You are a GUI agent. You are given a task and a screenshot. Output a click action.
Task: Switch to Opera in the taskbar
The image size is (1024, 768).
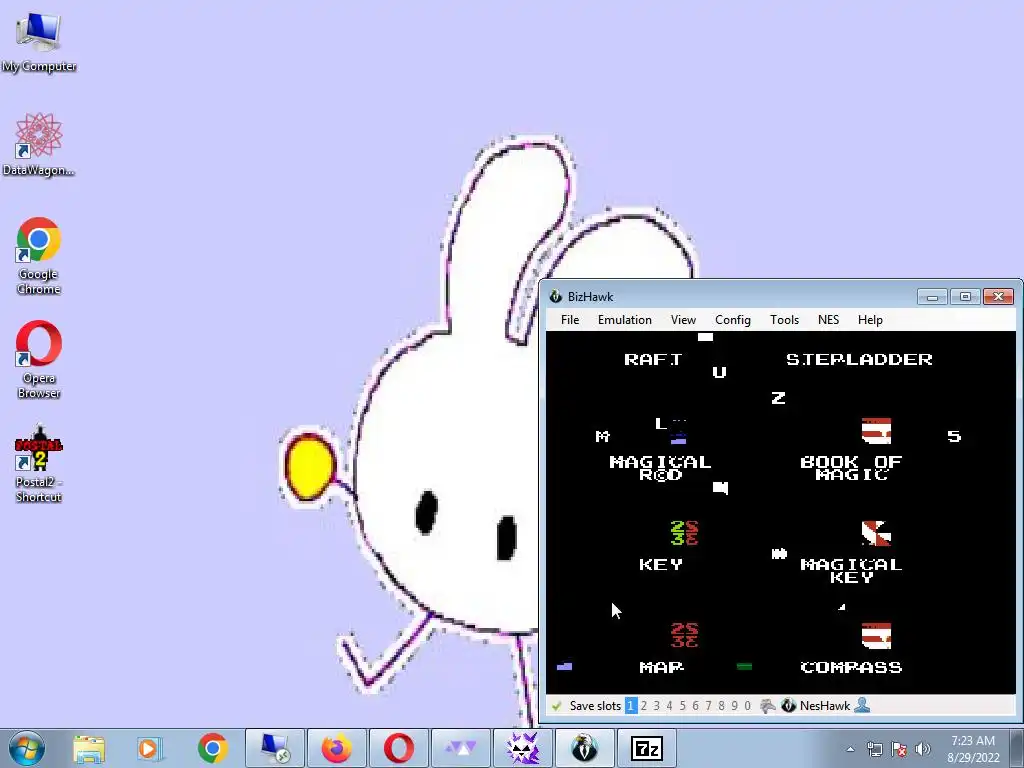click(399, 748)
